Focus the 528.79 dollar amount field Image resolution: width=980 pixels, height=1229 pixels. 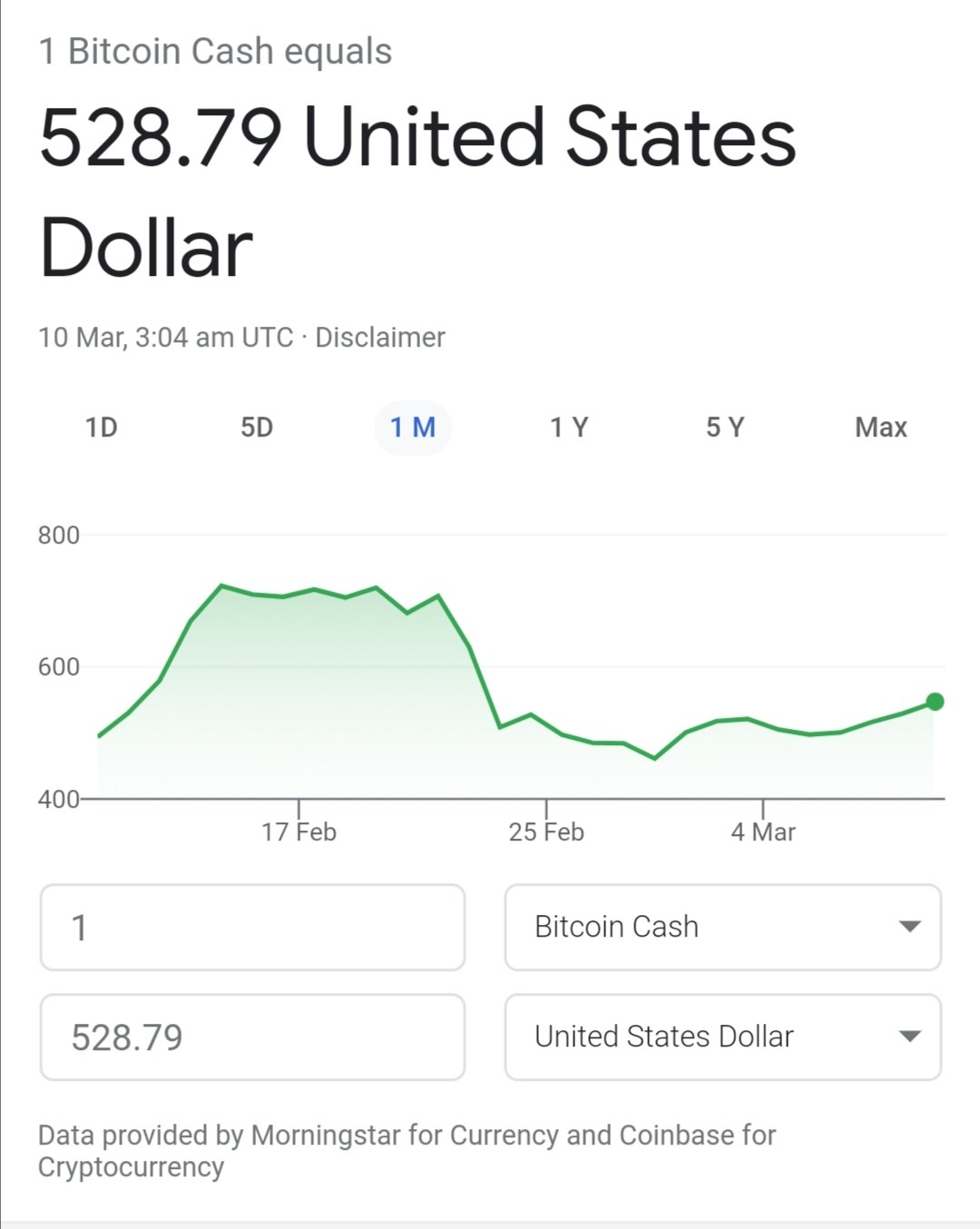click(252, 1037)
